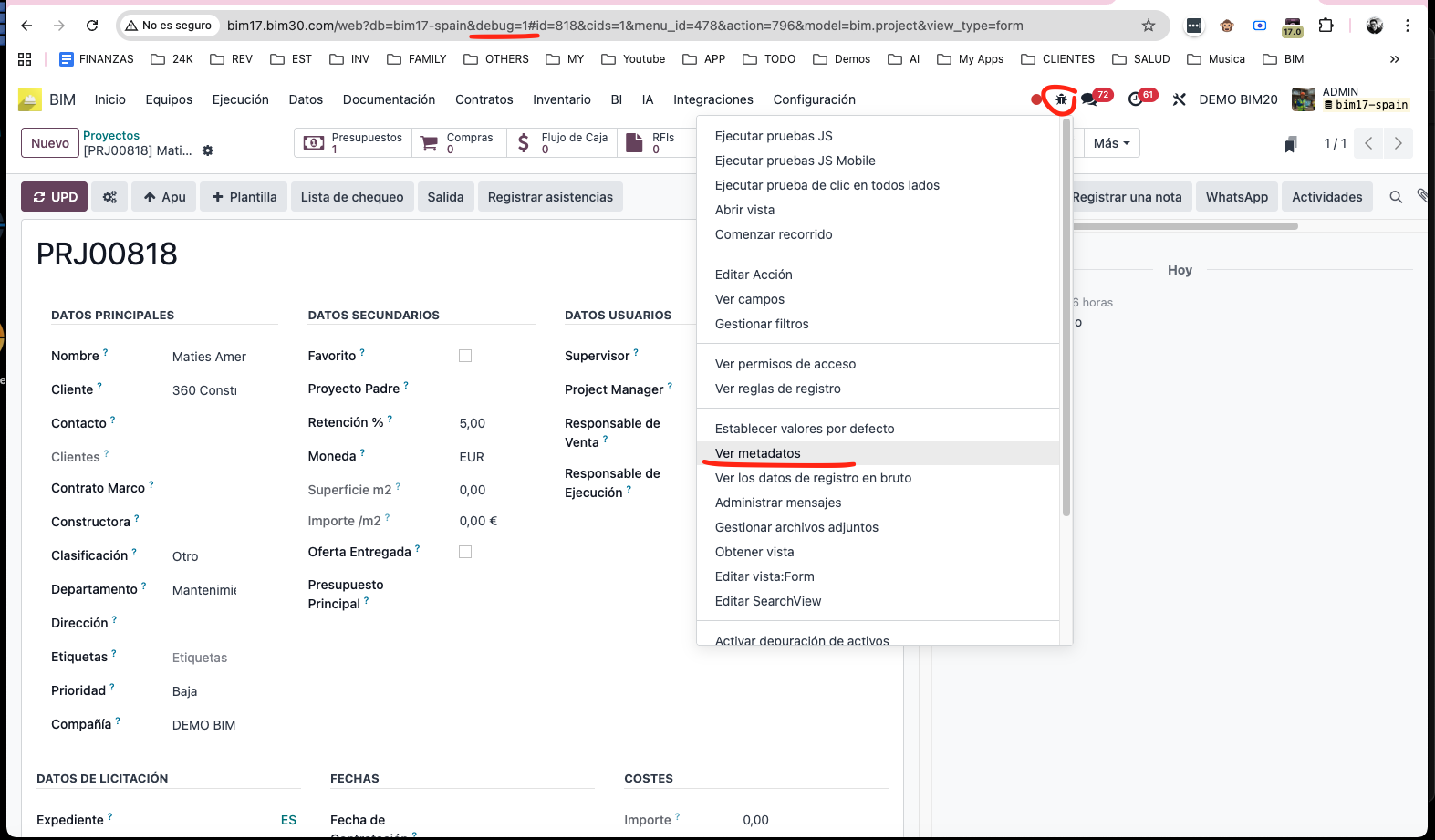The image size is (1435, 840).
Task: Go back in browser history
Action: 26,26
